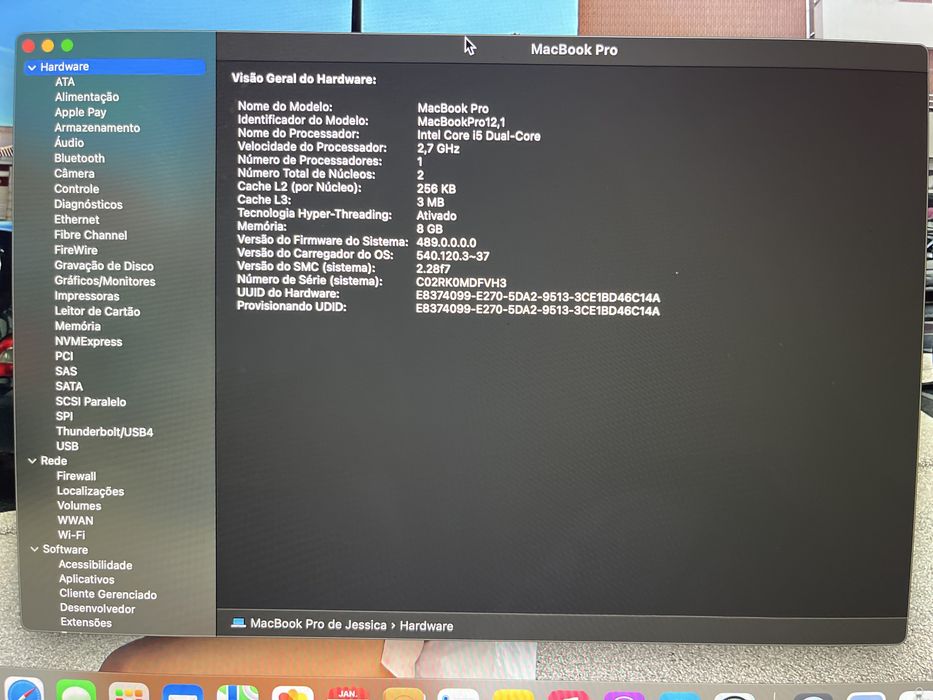Click the "Visão Geral do Hardware:" heading
Screen dimensions: 933x700
coord(303,79)
